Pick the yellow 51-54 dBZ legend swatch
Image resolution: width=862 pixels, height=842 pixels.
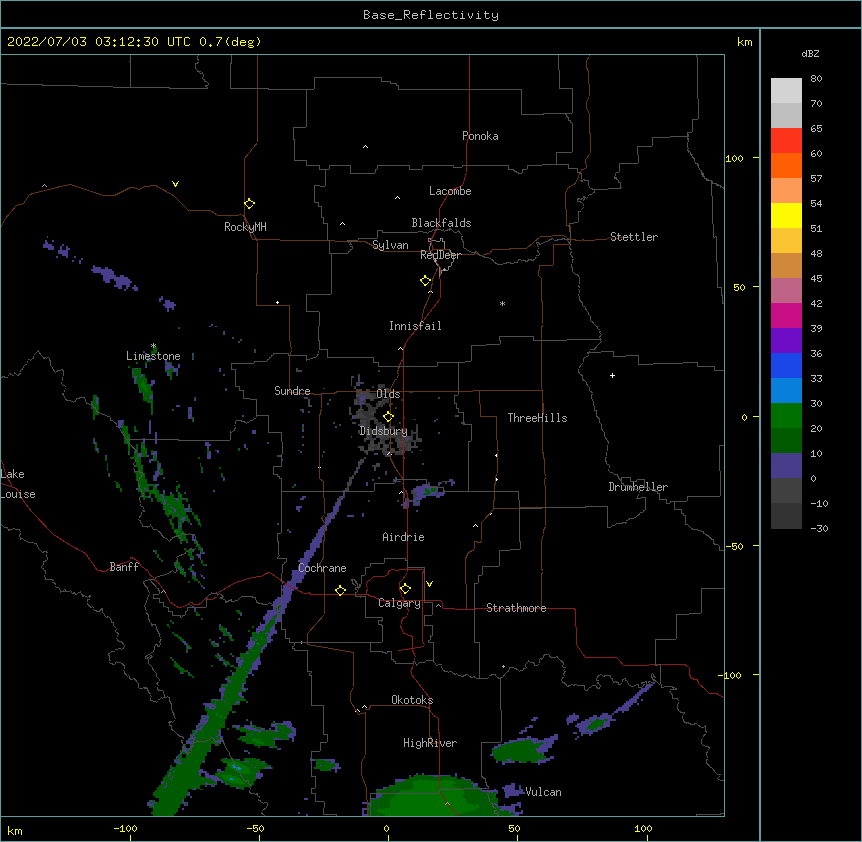point(786,215)
